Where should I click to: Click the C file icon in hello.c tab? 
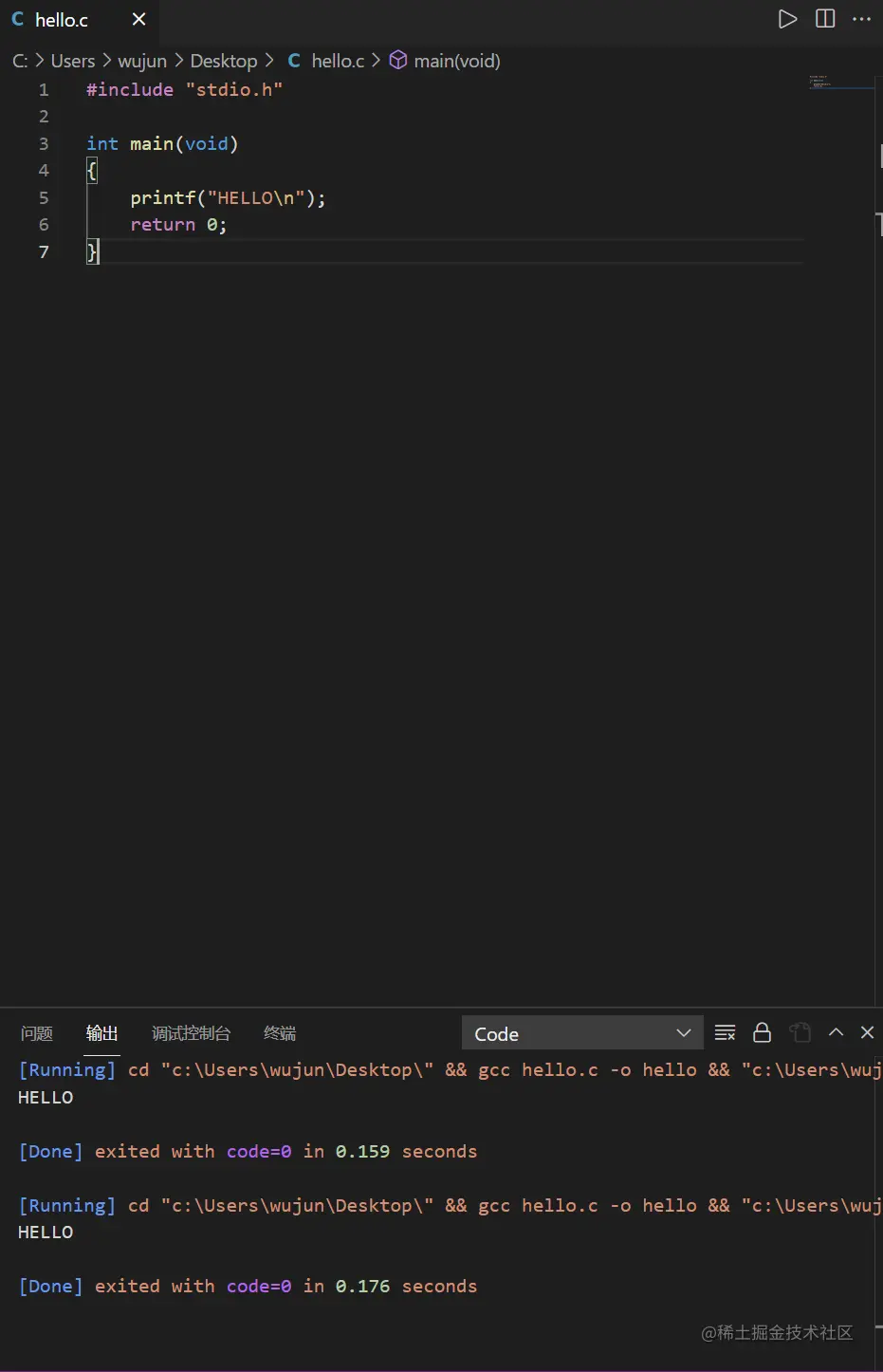17,19
